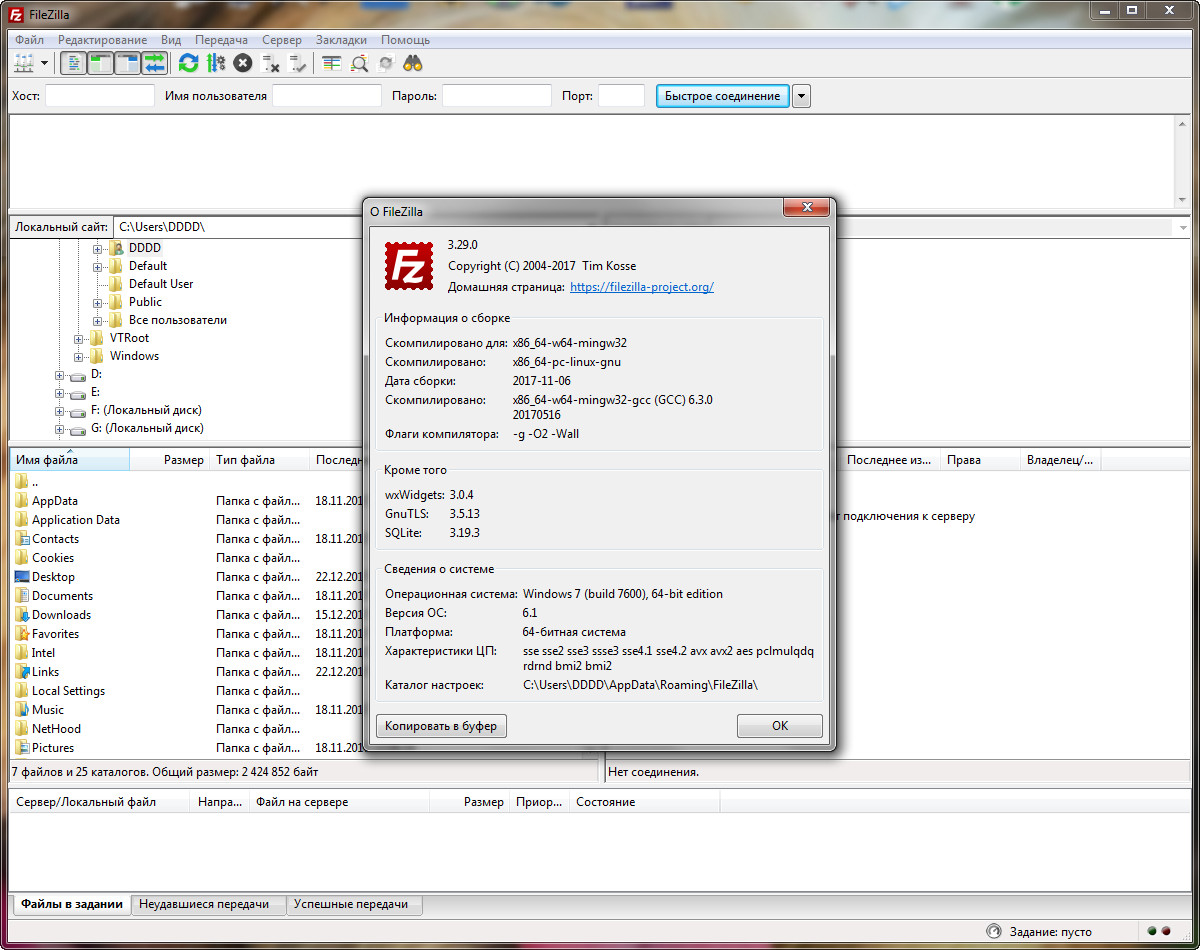Select the Cookies folder row
The height and width of the screenshot is (950, 1200).
click(x=185, y=558)
